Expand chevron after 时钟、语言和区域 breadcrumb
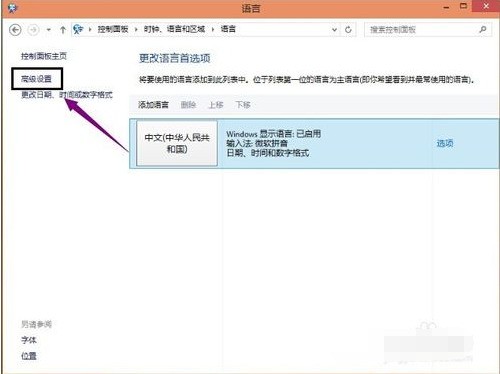This screenshot has width=500, height=374. (213, 30)
